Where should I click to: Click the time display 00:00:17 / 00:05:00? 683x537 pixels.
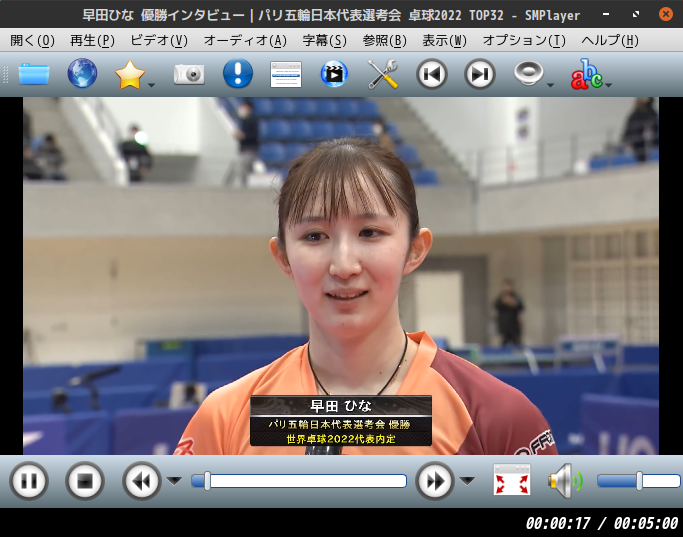point(602,523)
